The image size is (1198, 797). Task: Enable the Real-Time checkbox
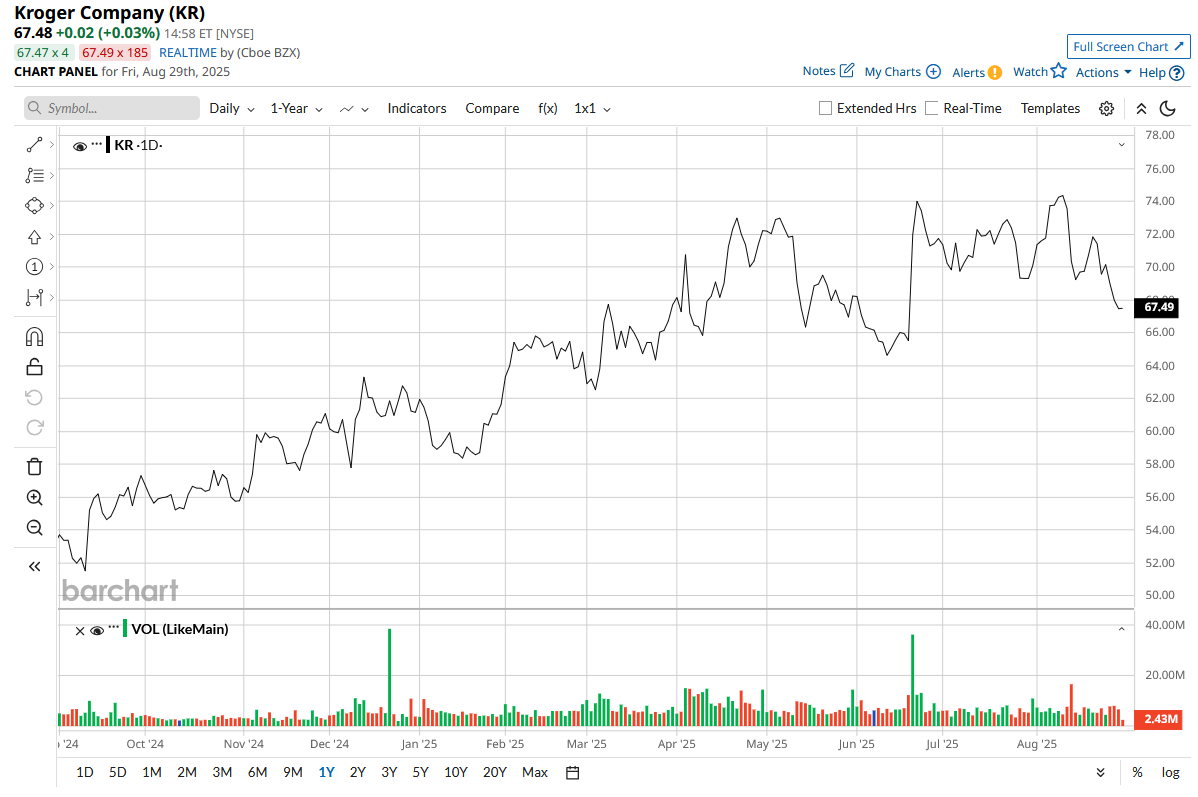[931, 109]
